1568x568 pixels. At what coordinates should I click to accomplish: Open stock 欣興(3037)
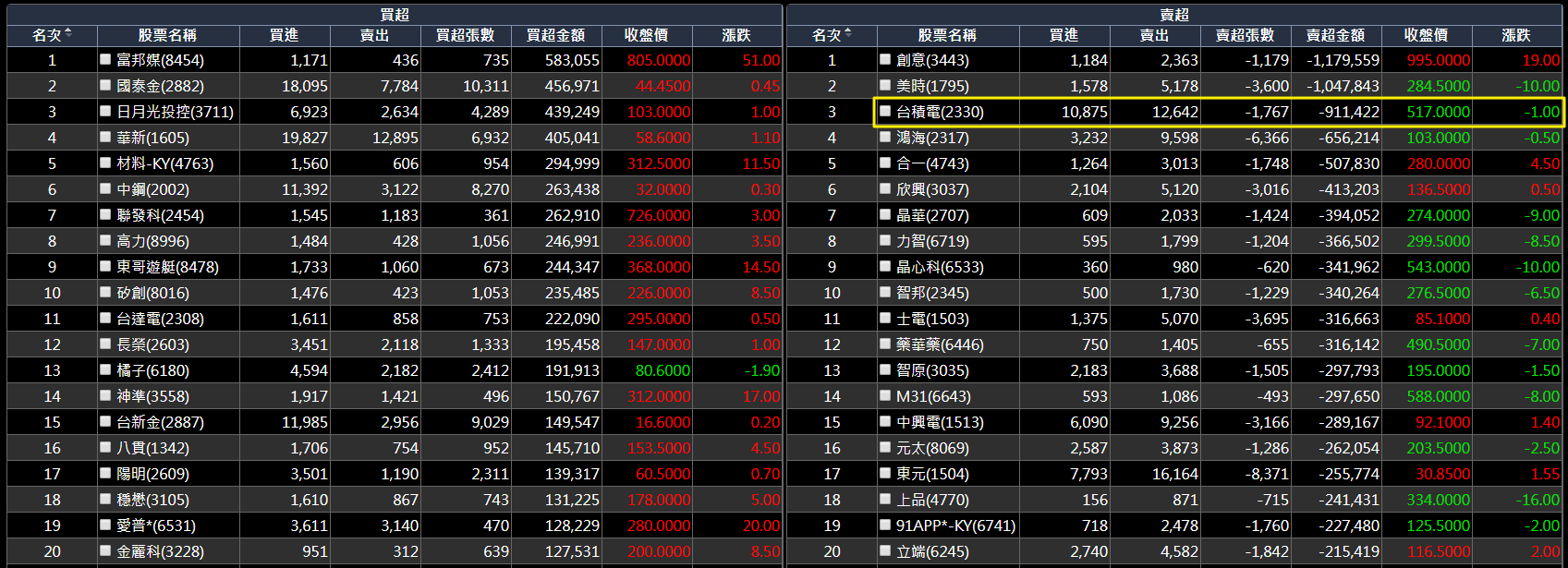tap(933, 189)
